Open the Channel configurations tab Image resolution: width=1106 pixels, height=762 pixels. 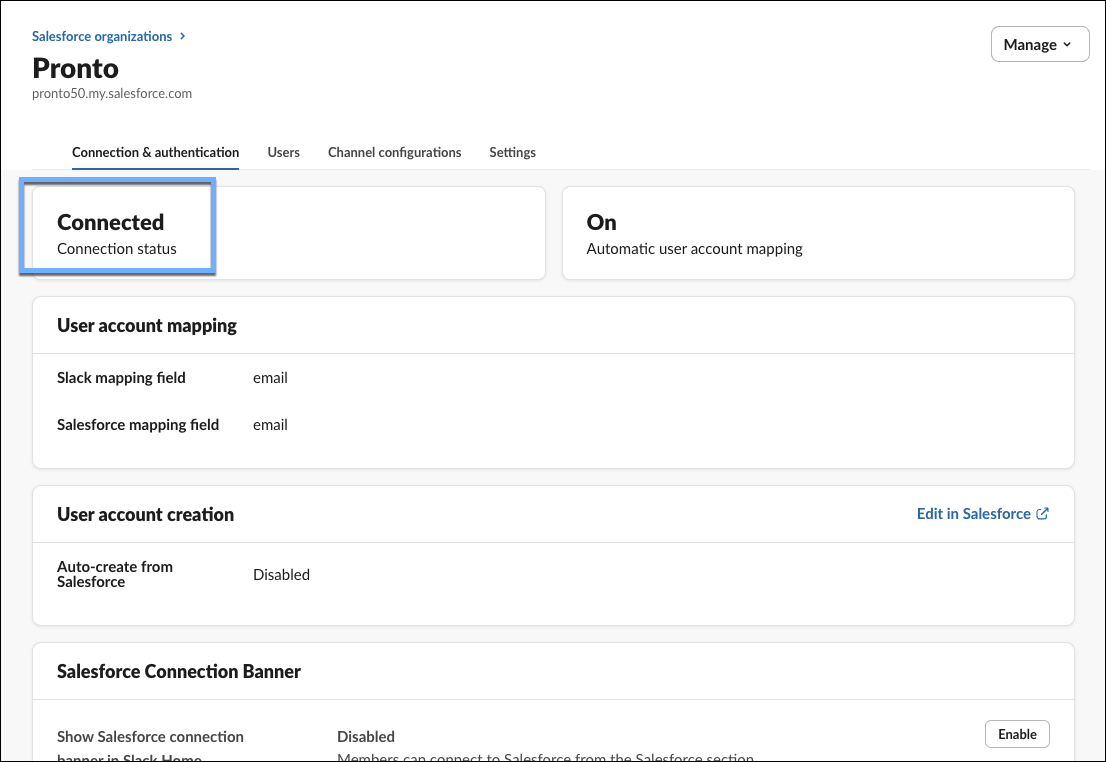tap(394, 152)
